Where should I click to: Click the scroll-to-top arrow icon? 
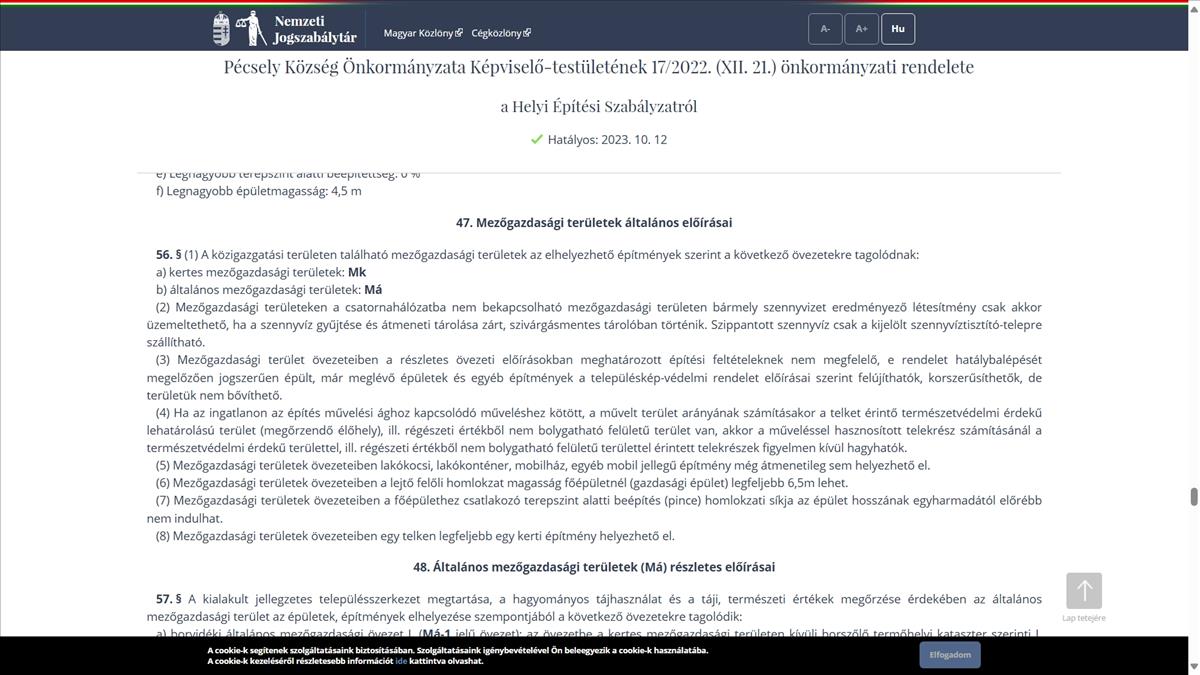(1084, 591)
